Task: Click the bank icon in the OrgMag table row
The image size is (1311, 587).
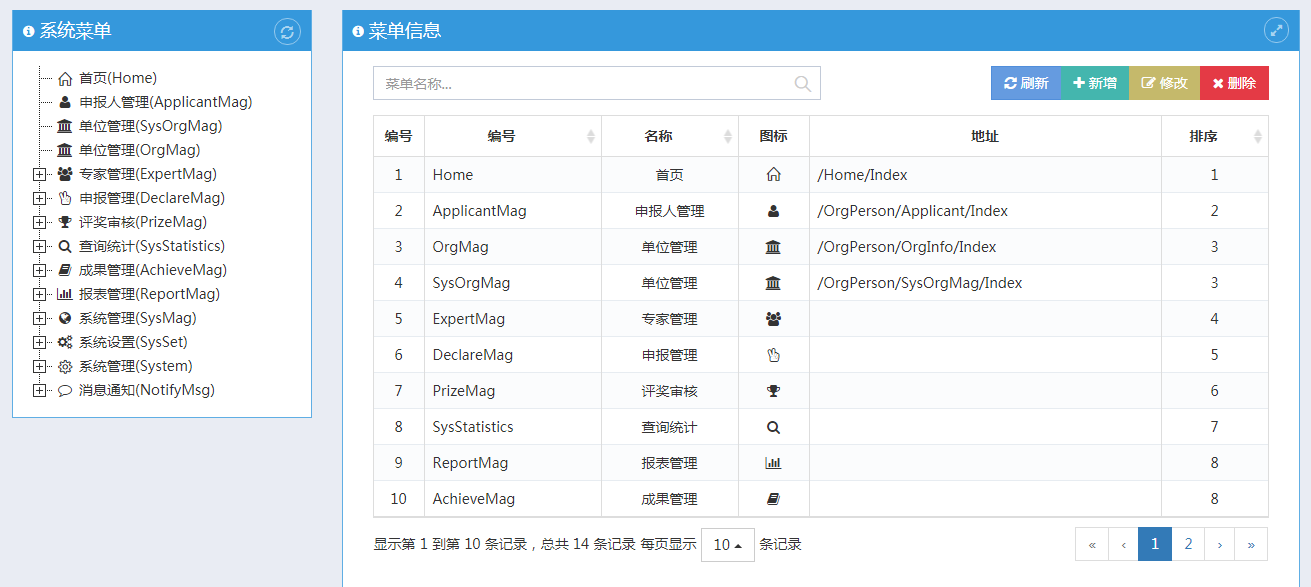Action: click(x=773, y=247)
